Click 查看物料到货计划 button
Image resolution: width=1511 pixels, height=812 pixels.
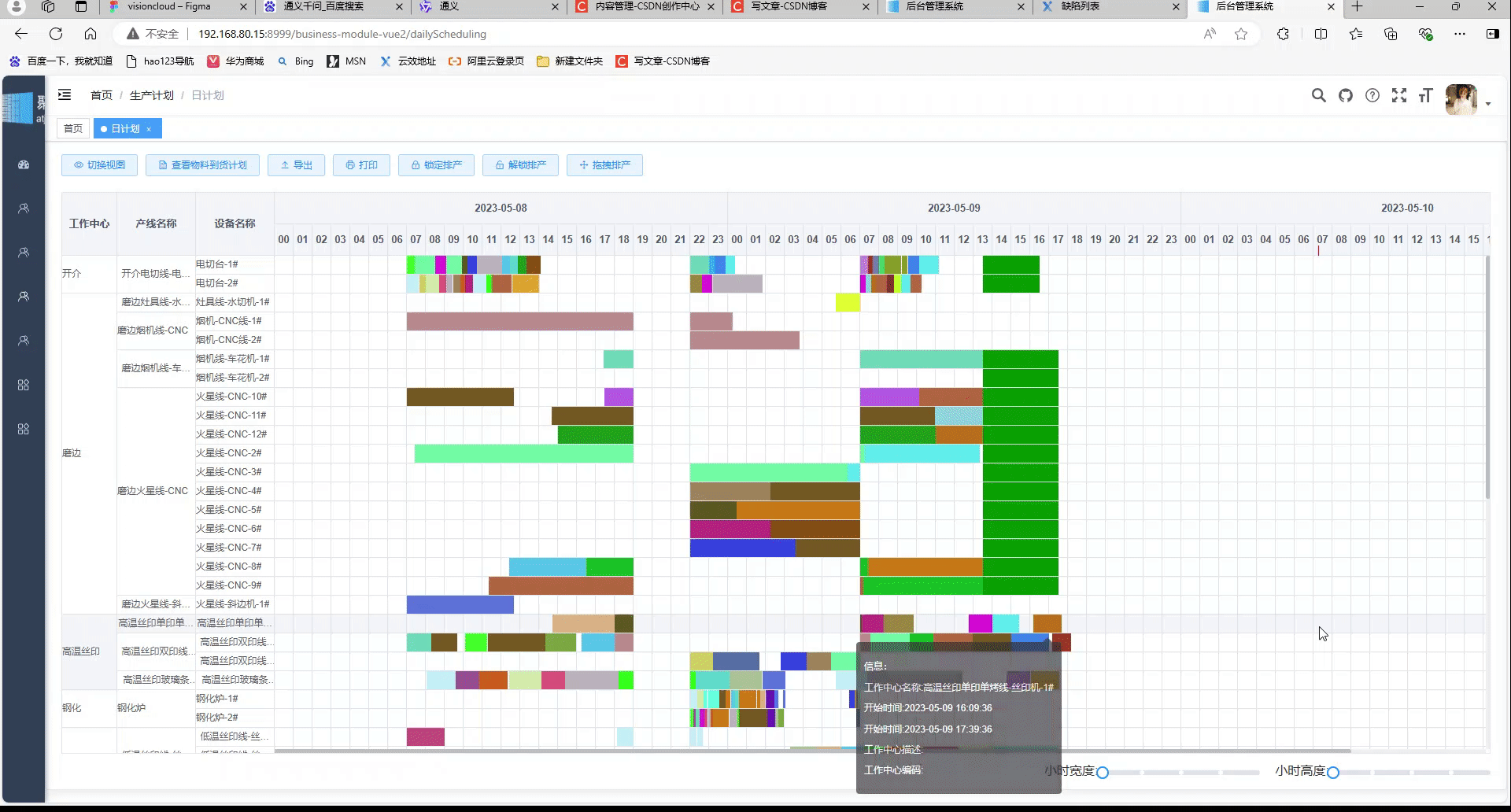[x=203, y=165]
